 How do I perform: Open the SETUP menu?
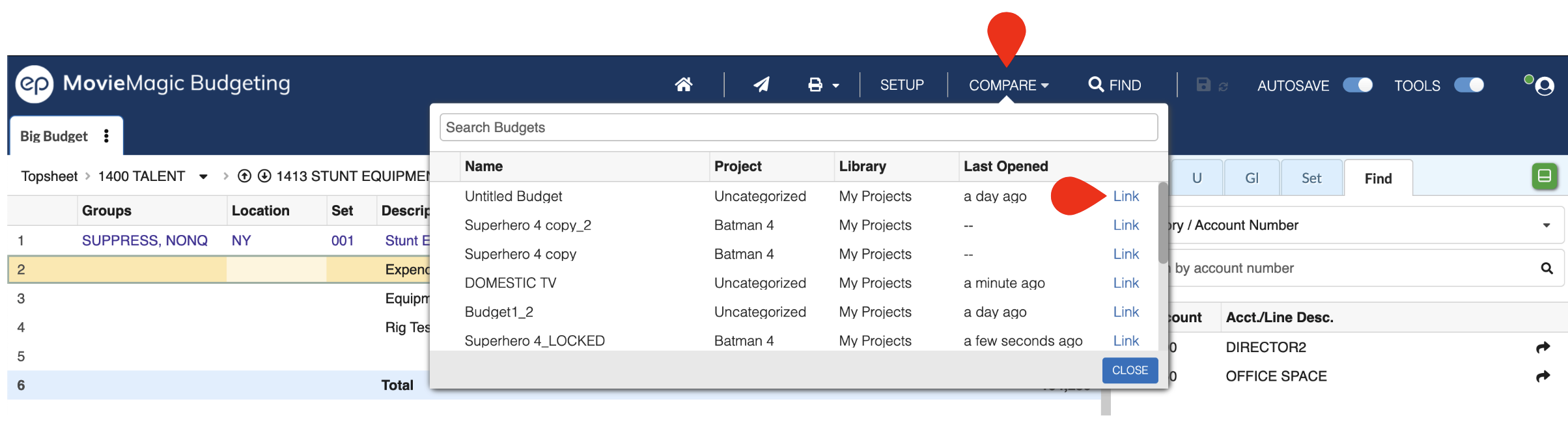point(902,85)
